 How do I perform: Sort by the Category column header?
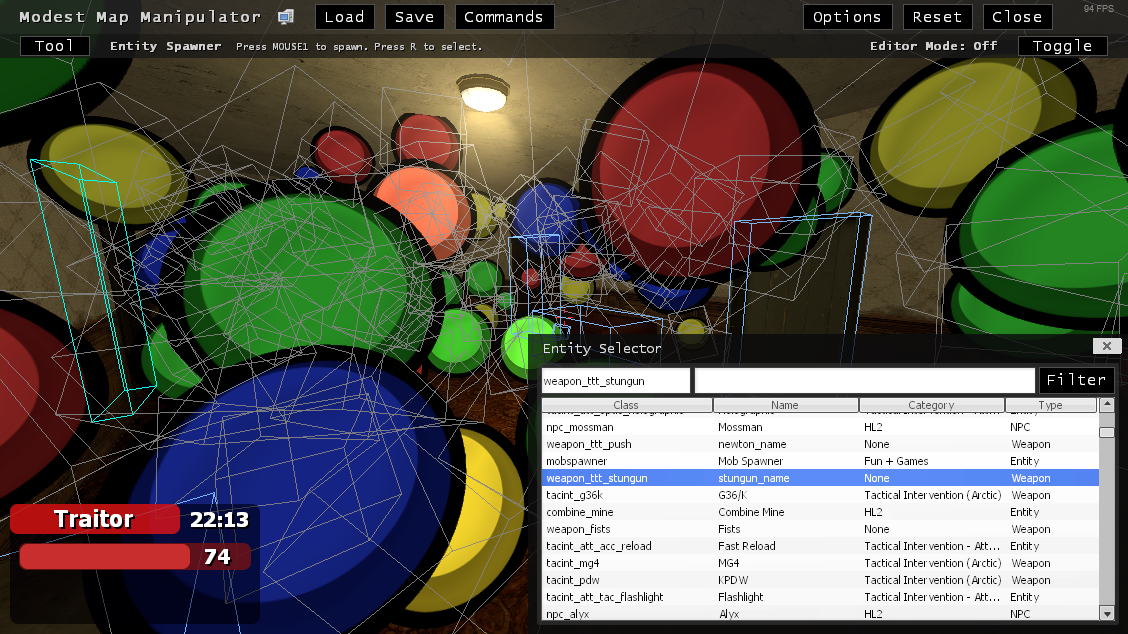click(932, 405)
